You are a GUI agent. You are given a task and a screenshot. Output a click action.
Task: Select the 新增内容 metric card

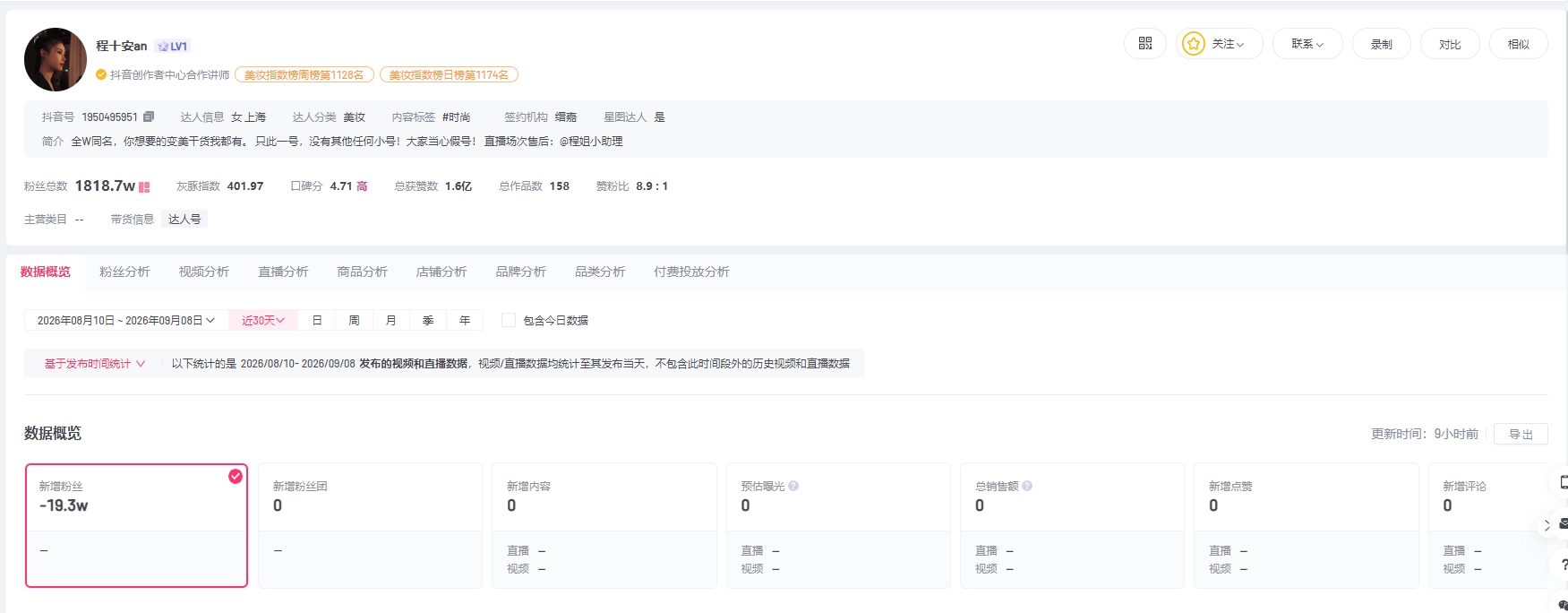tap(604, 525)
